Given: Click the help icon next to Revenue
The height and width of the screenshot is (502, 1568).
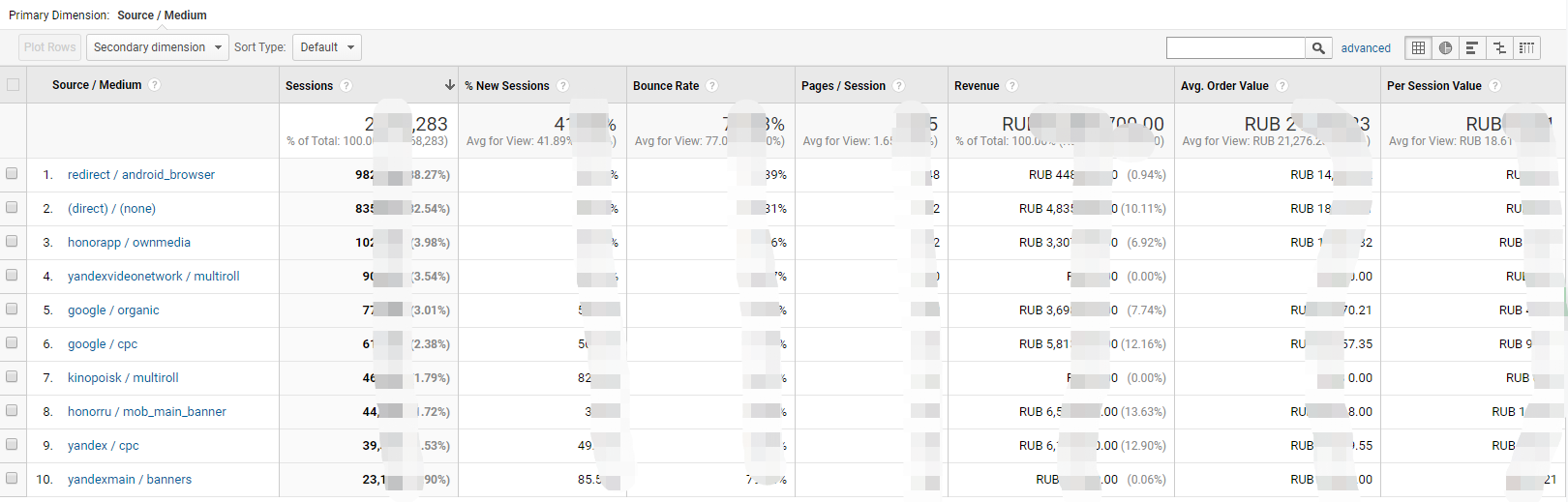Looking at the screenshot, I should [x=1012, y=86].
